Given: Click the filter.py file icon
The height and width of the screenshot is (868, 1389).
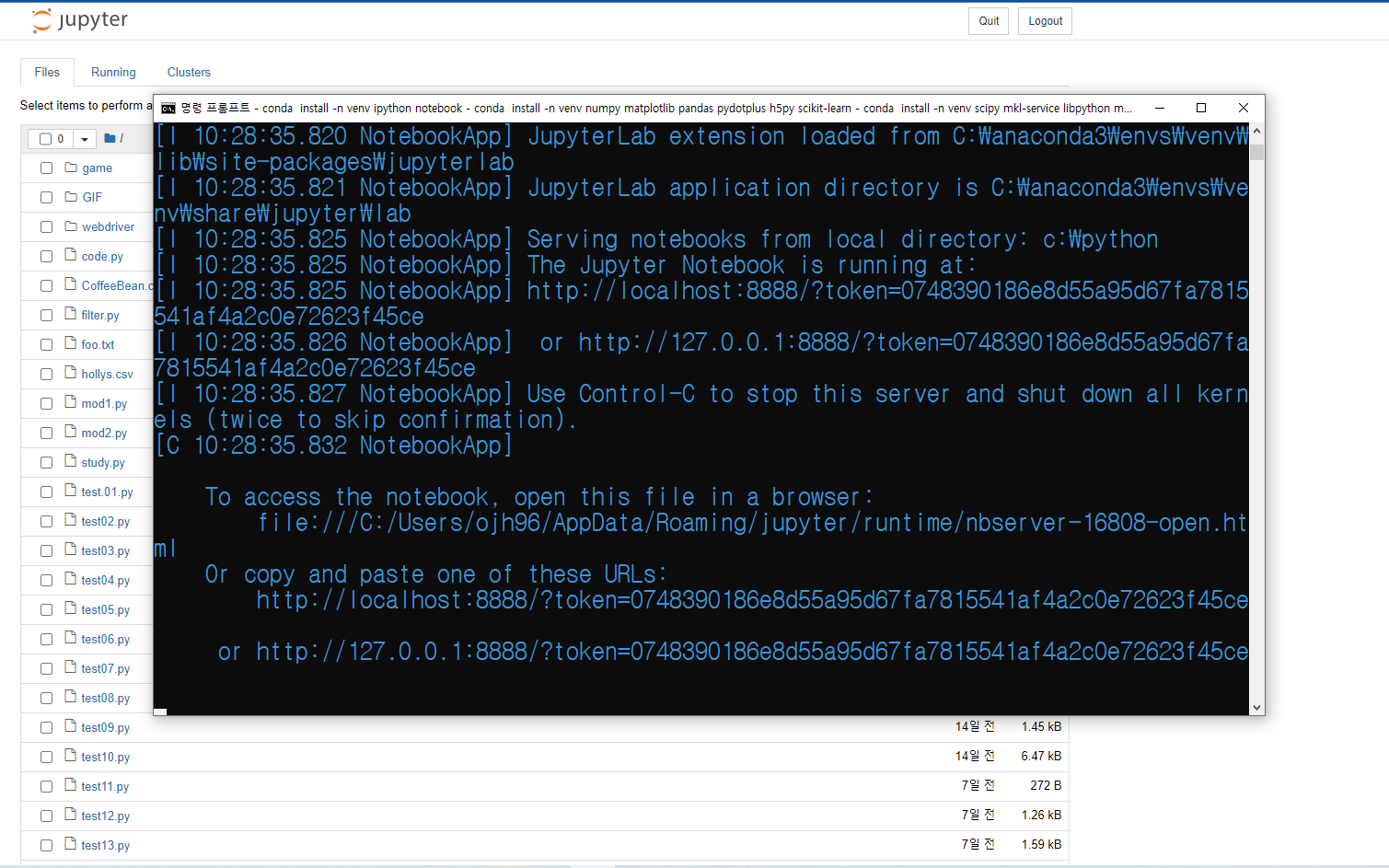Looking at the screenshot, I should [x=71, y=315].
